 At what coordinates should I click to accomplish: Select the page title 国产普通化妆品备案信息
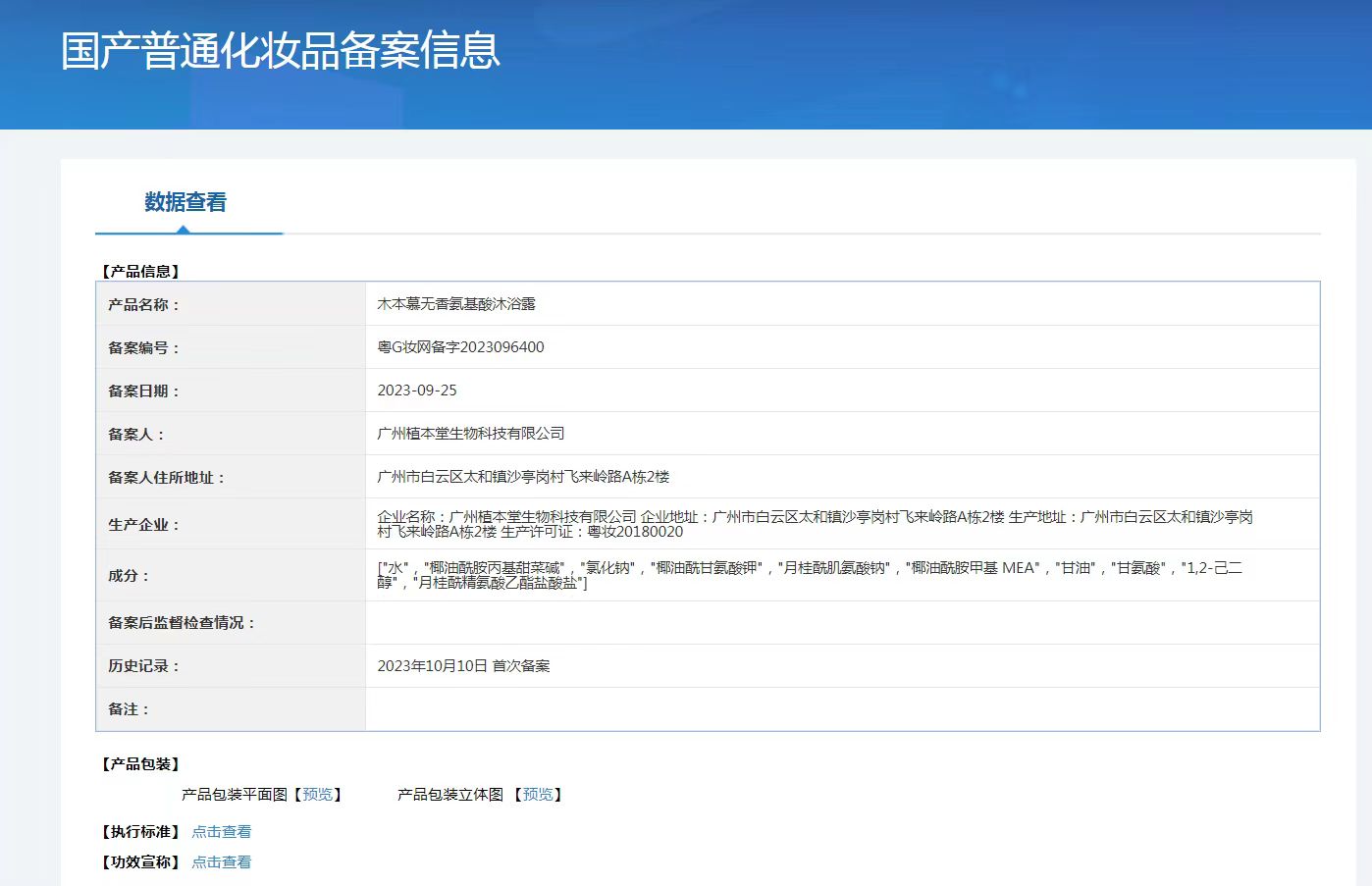281,50
